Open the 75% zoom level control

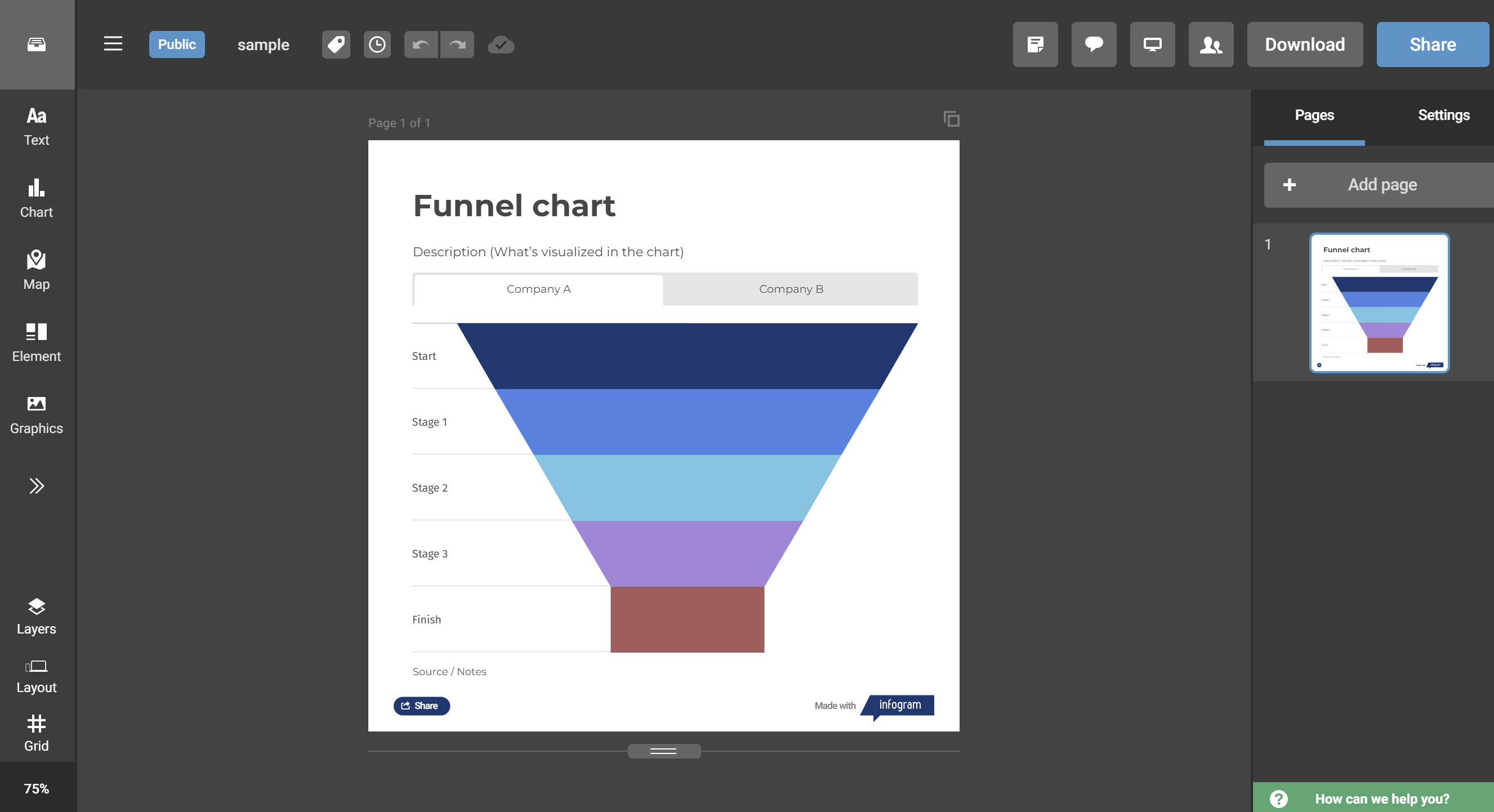(x=37, y=789)
